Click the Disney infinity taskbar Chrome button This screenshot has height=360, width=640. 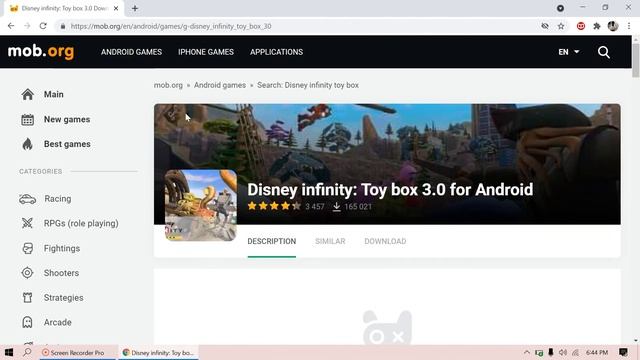159,353
